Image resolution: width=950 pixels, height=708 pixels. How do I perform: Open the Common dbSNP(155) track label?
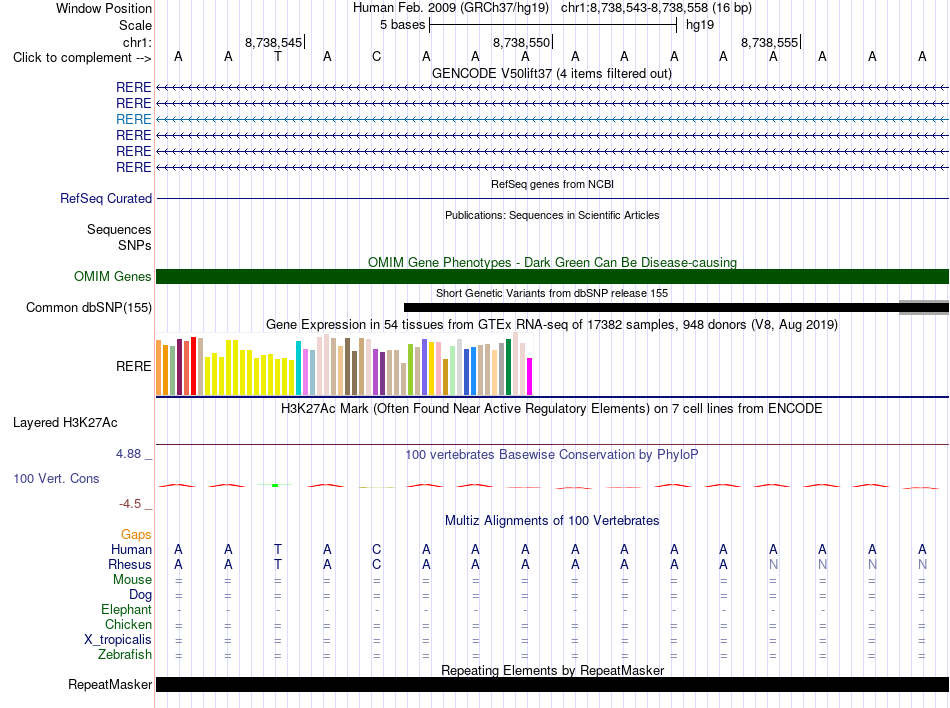[88, 308]
